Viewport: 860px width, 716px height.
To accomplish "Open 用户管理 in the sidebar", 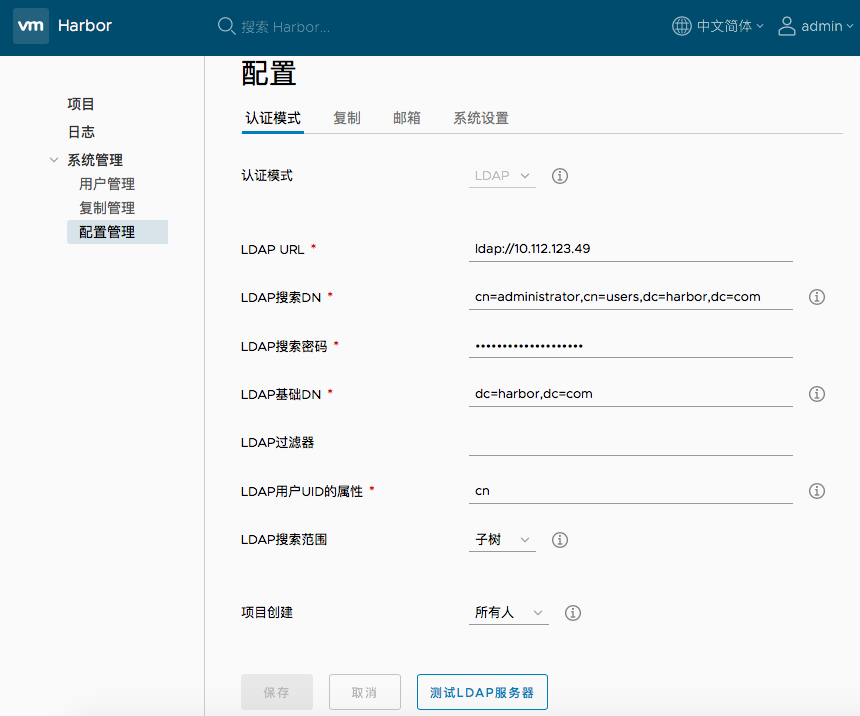I will (107, 184).
